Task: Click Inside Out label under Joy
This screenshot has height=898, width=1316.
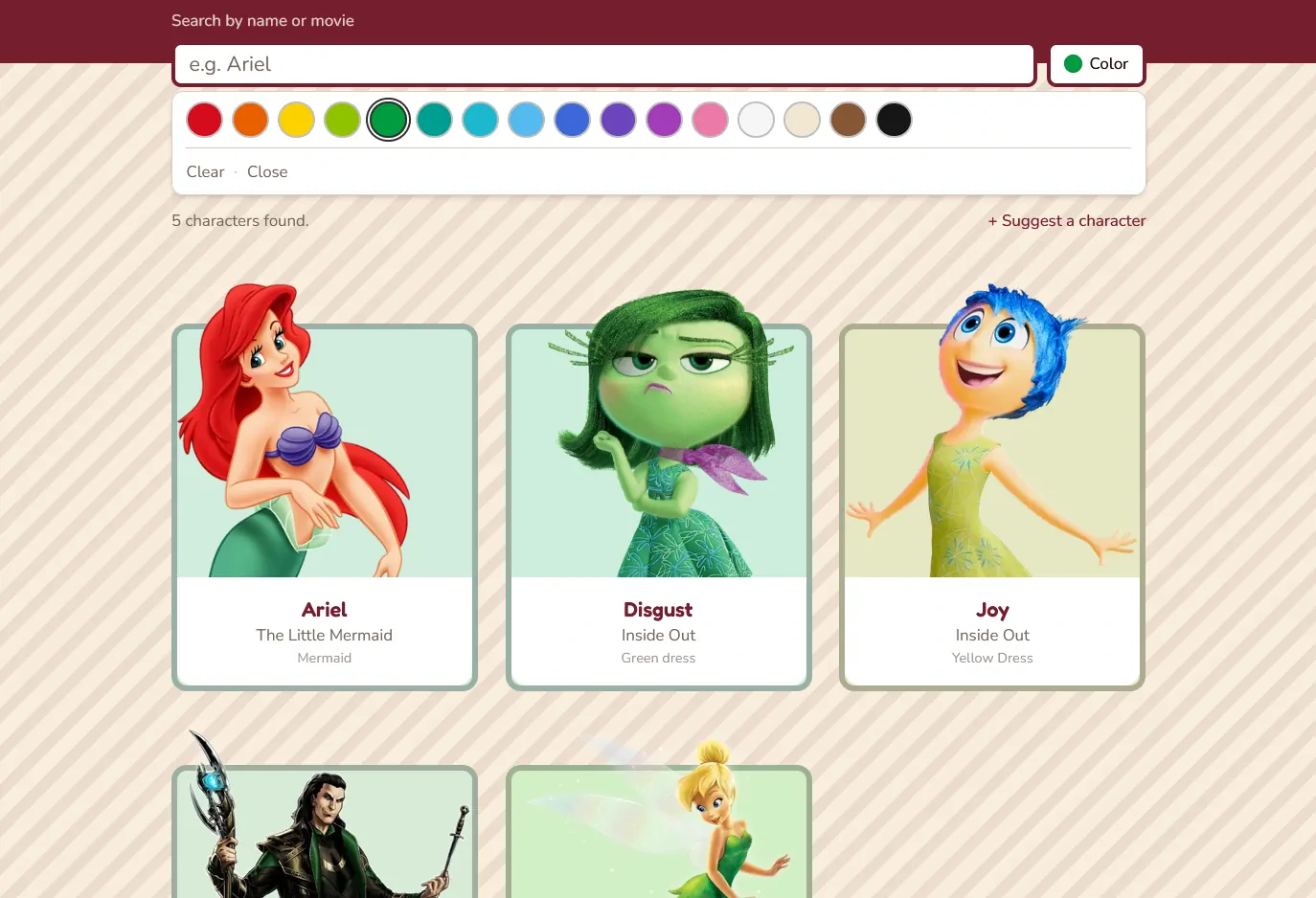Action: coord(992,636)
